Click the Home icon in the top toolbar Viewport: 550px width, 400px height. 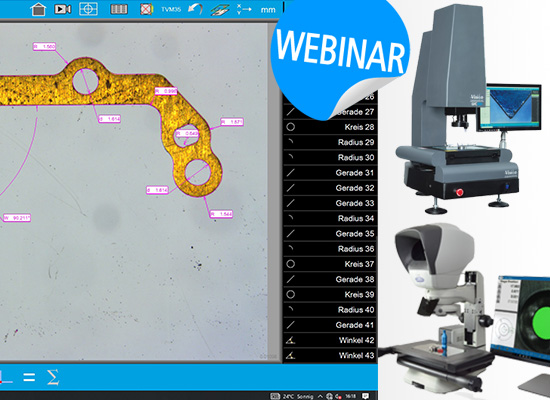tap(38, 9)
